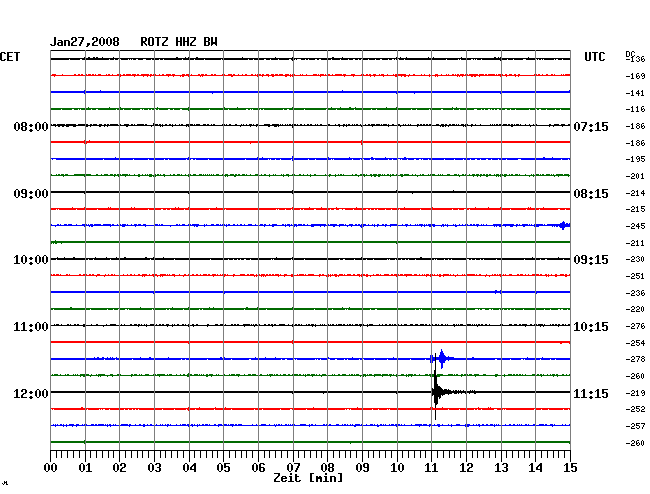
Task: Click x-axis minute label 15
Action: 570,468
